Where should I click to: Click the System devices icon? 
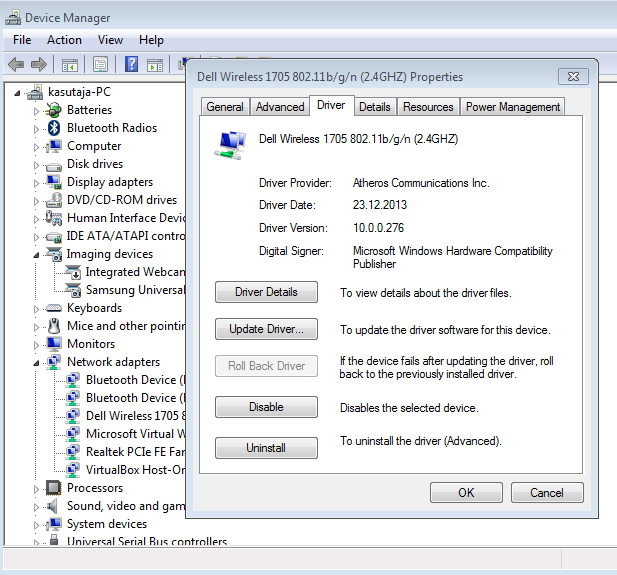pos(54,524)
